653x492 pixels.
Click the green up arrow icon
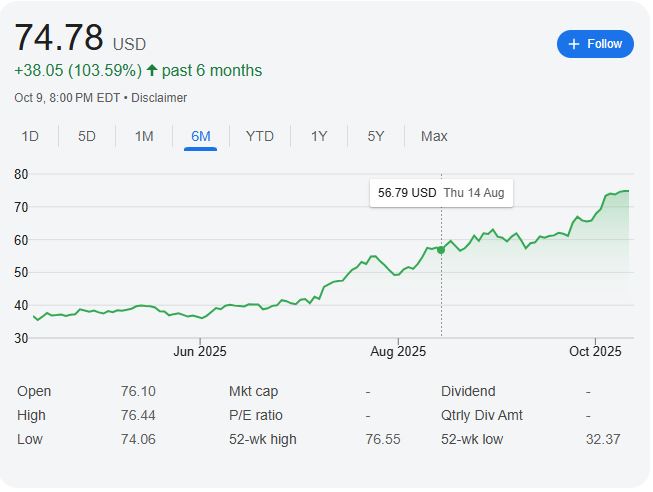(x=152, y=70)
